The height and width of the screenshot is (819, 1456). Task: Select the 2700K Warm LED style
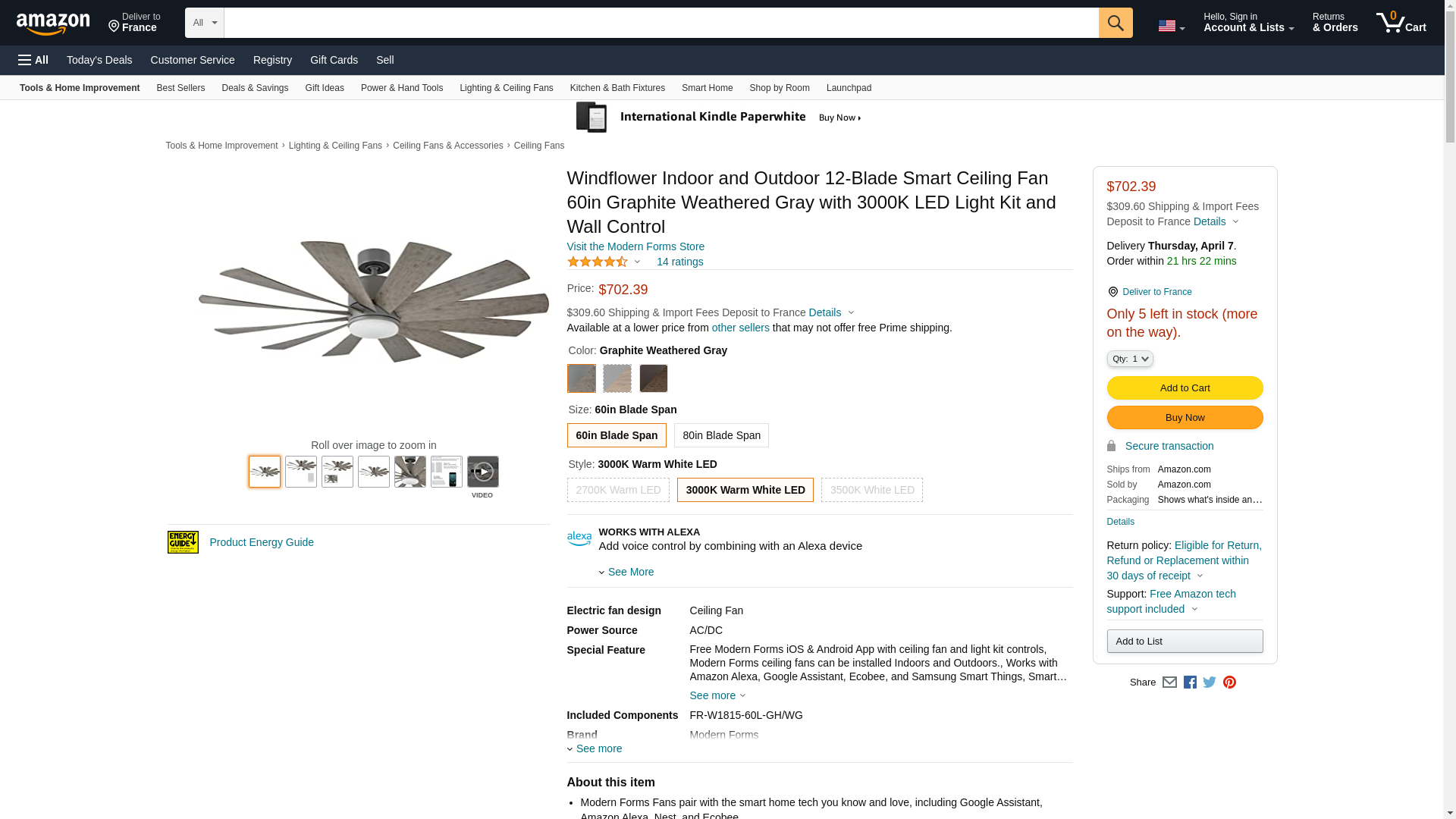point(618,490)
